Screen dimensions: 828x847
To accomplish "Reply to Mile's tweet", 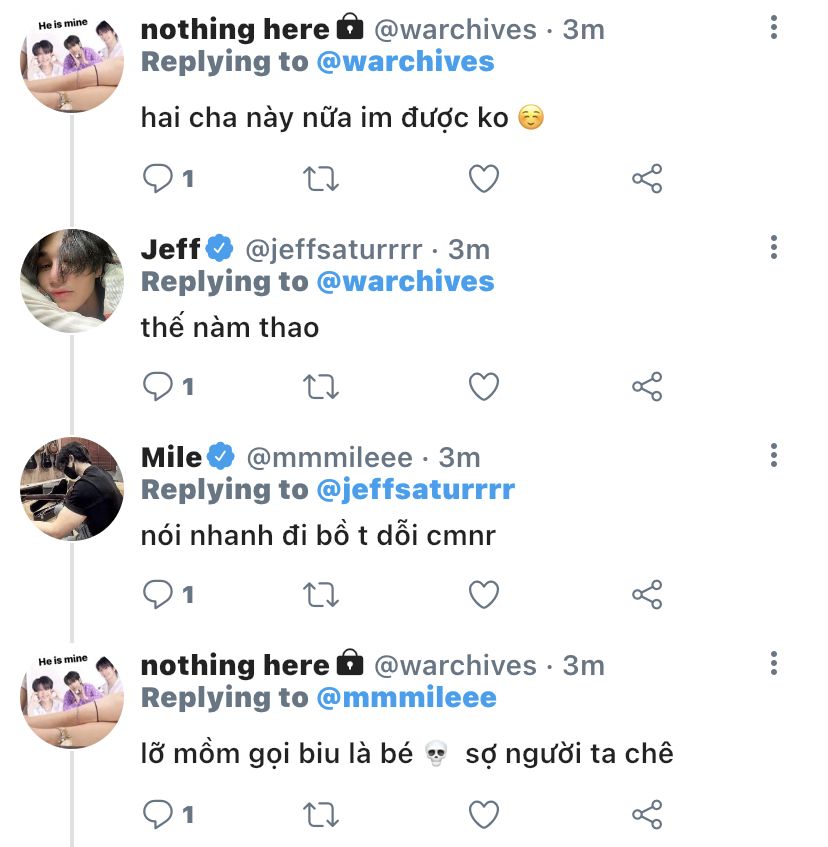I will (x=158, y=595).
